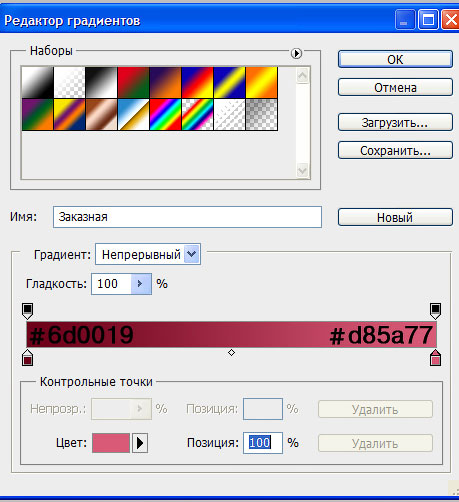The height and width of the screenshot is (502, 459).
Task: Select the right opacity stop
Action: [x=435, y=310]
